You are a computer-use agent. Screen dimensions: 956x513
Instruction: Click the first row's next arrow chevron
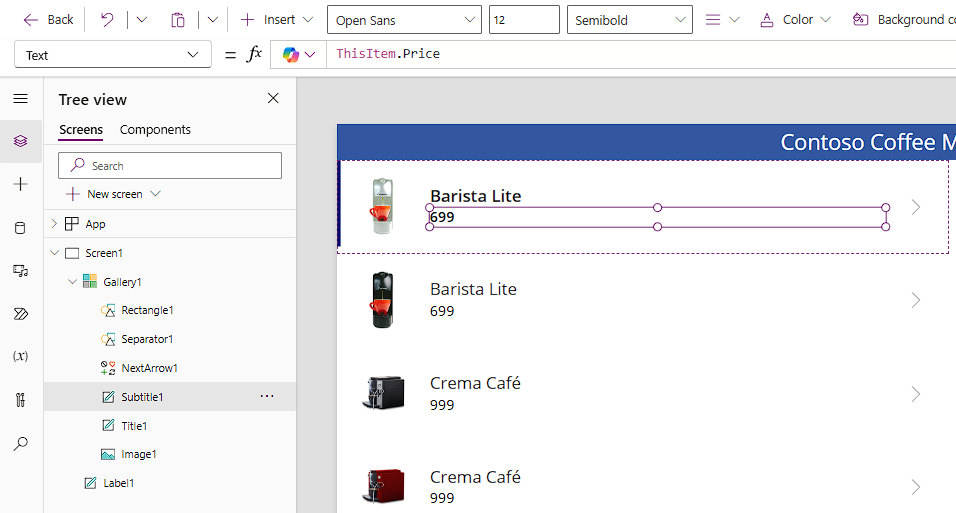pos(916,207)
